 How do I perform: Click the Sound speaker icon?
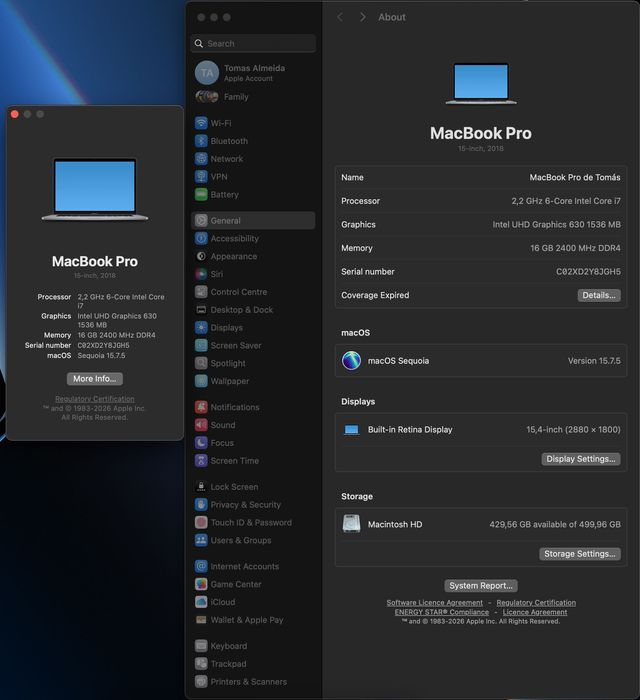click(201, 425)
